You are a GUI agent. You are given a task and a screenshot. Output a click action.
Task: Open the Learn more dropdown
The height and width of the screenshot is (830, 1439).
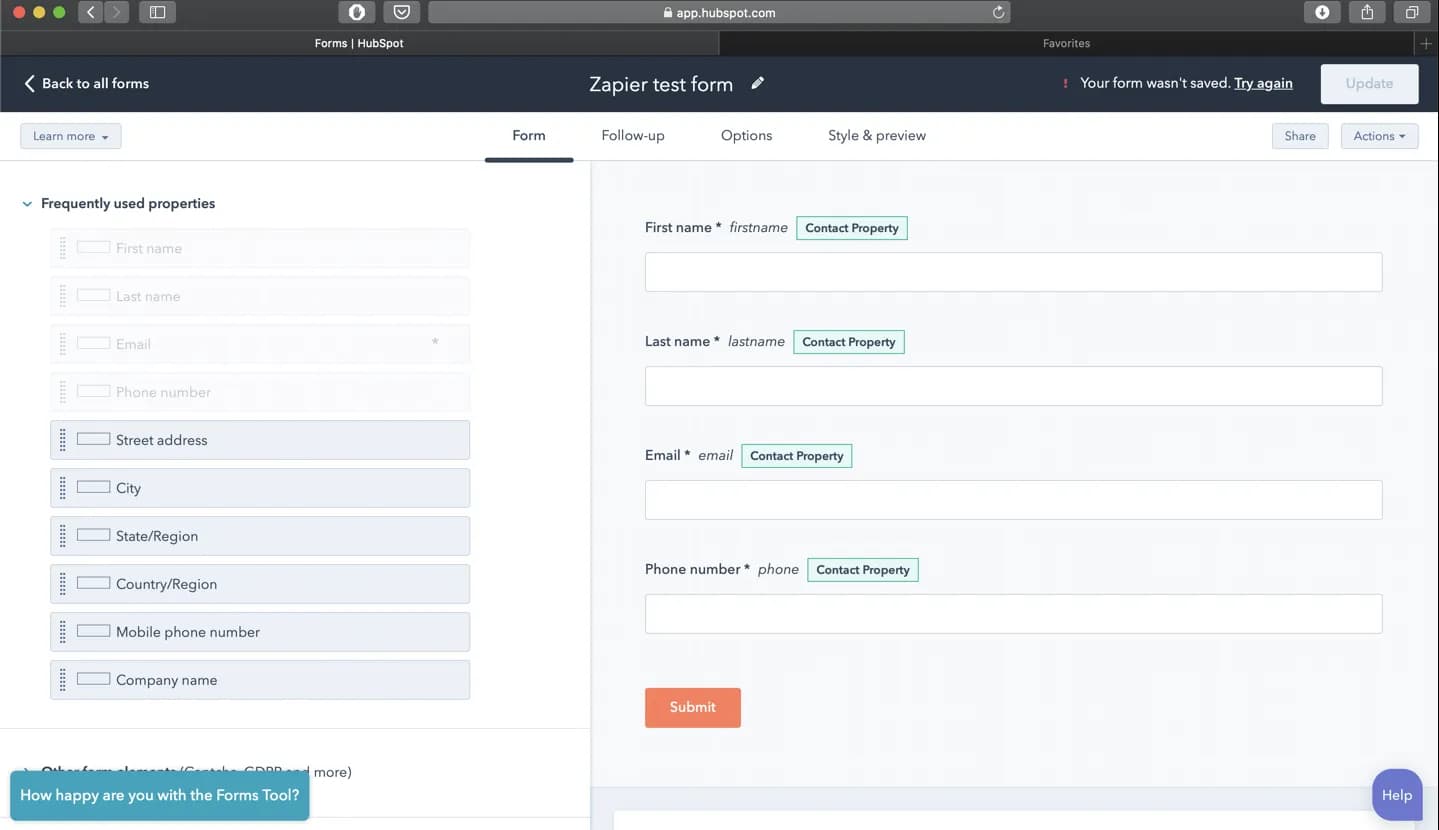tap(70, 136)
